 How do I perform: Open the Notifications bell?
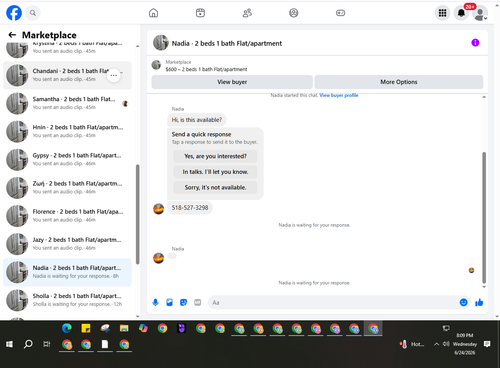coord(461,13)
